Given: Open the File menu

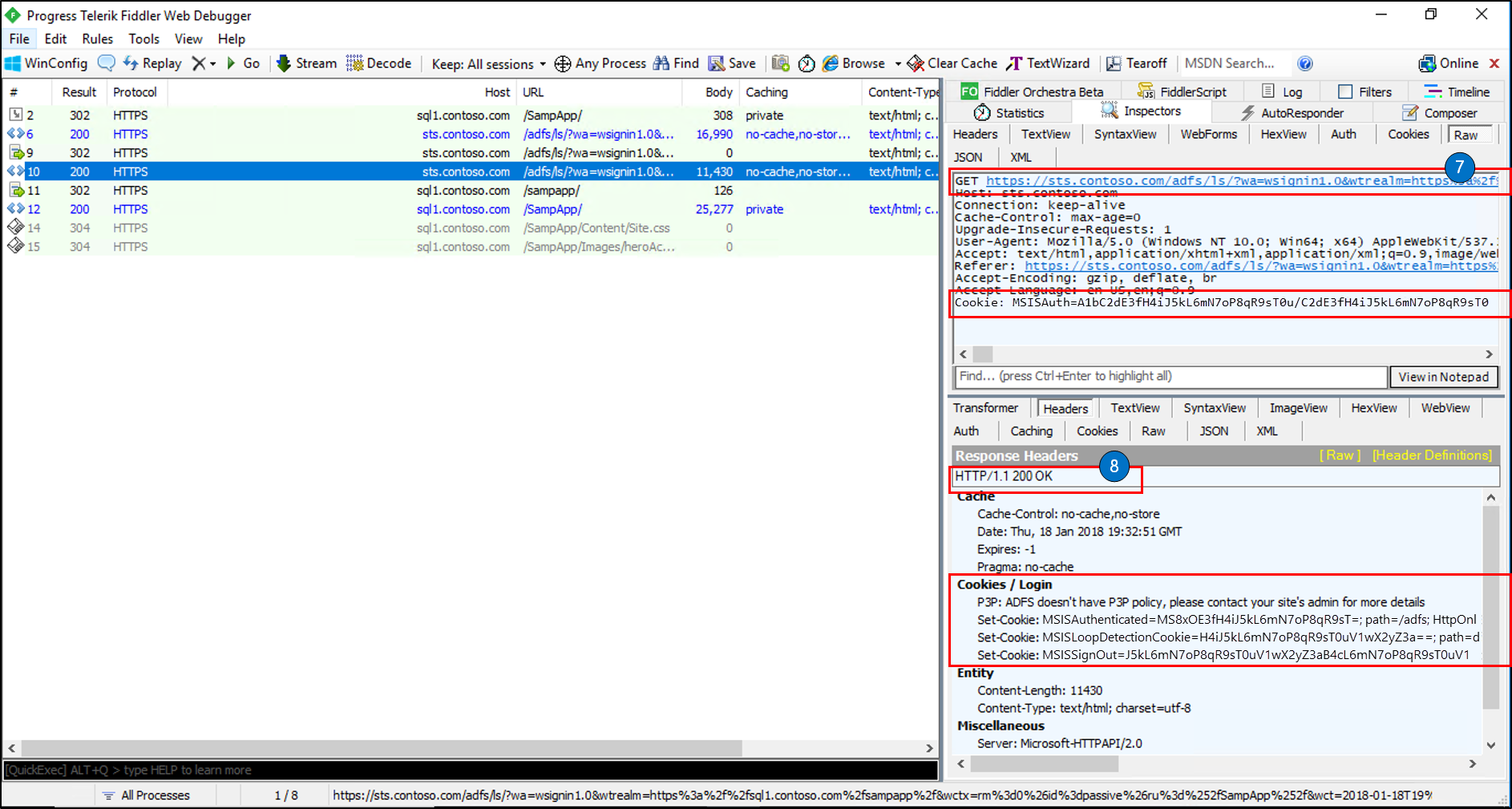Looking at the screenshot, I should pyautogui.click(x=19, y=38).
